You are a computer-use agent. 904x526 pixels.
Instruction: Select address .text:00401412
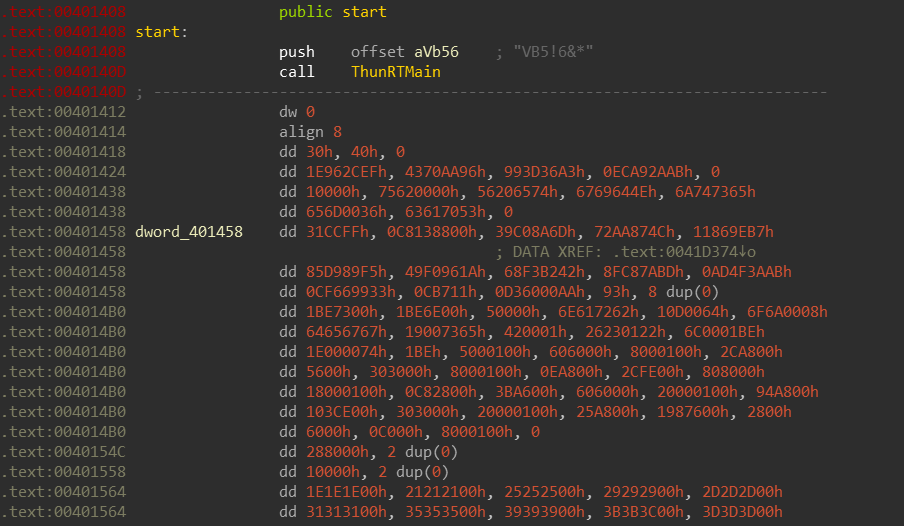coord(63,112)
